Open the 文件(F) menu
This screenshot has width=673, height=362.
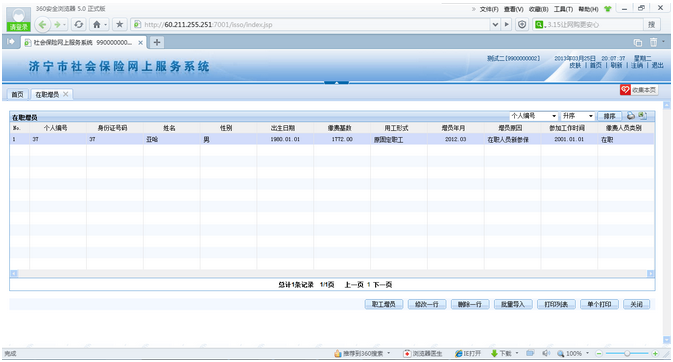coord(489,9)
